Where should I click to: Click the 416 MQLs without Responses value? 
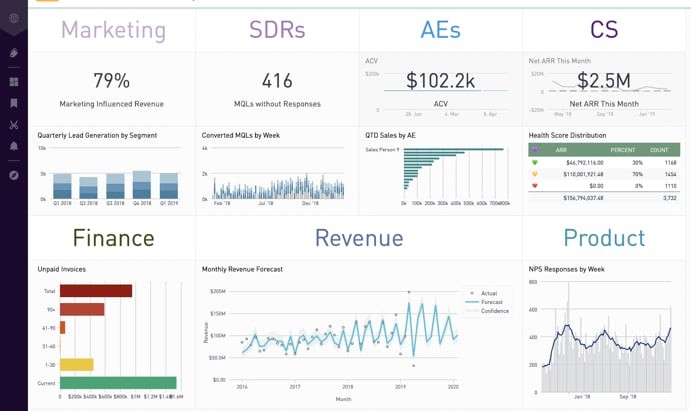pos(277,81)
